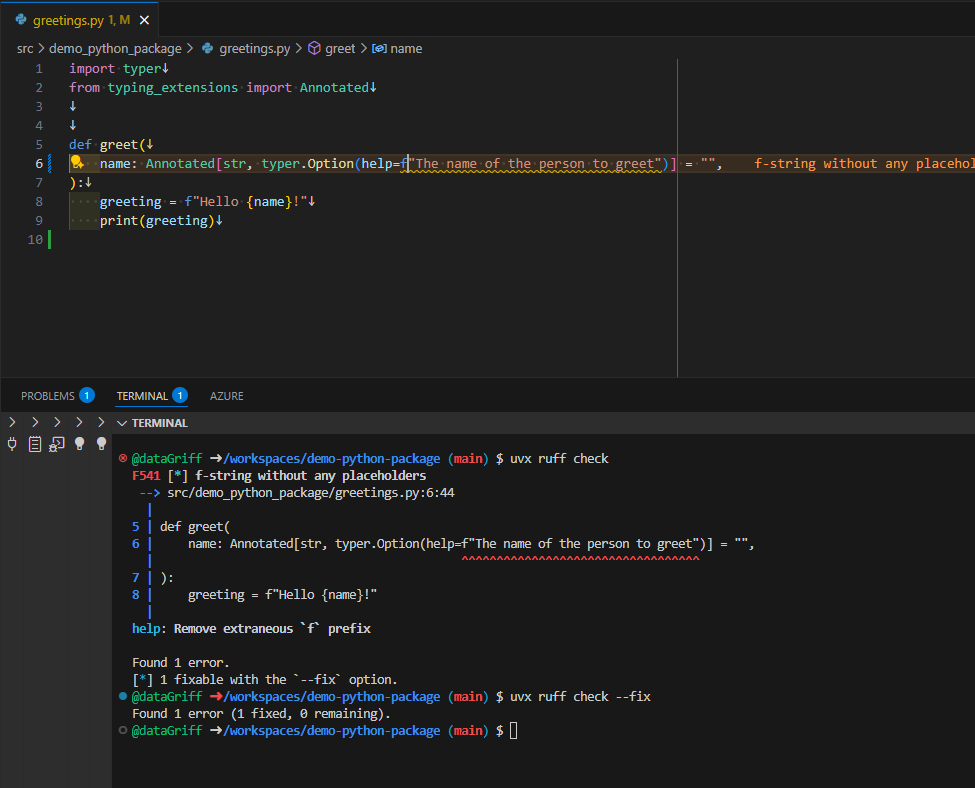Screen dimensions: 975x788
Task: Click 'greeting' inside the print call on line 9
Action: tap(177, 221)
